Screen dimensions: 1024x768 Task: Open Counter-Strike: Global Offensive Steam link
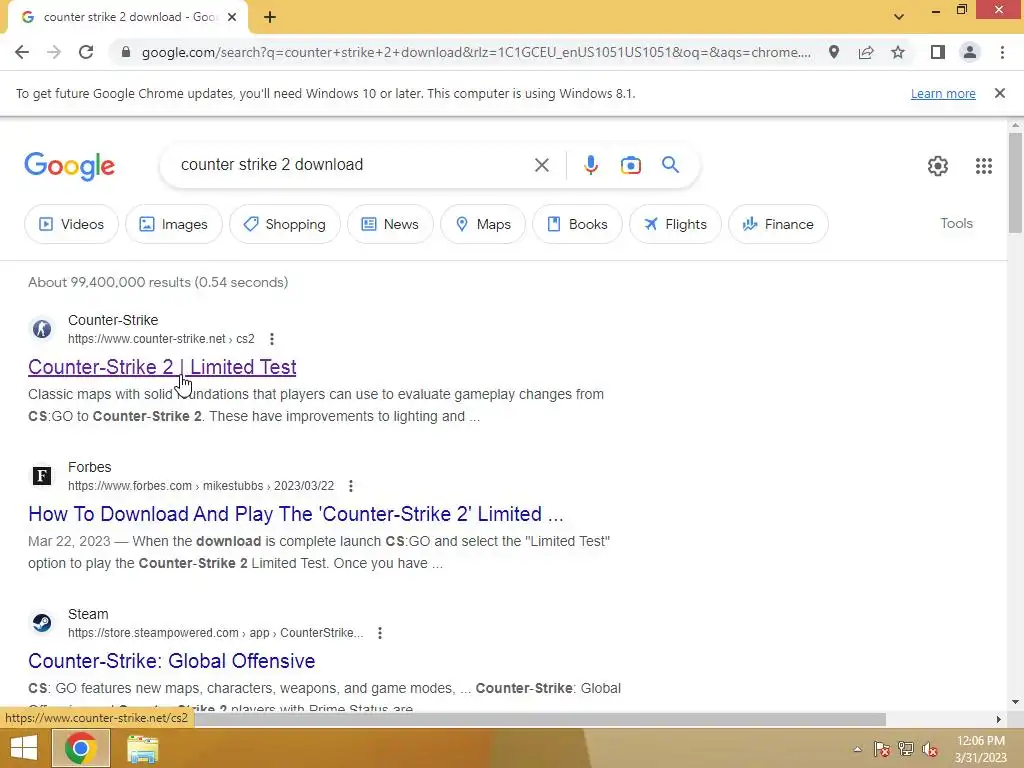(x=172, y=661)
